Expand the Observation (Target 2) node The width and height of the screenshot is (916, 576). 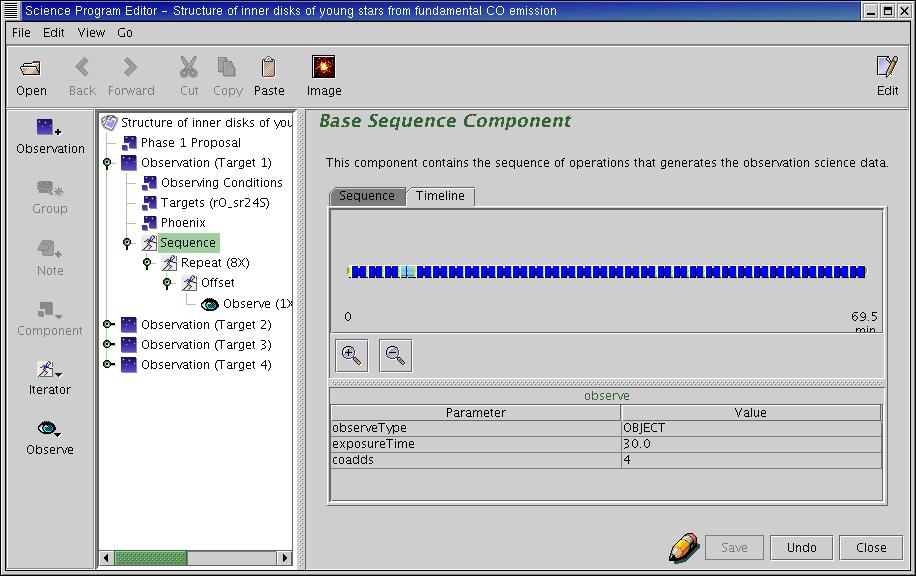pos(108,325)
